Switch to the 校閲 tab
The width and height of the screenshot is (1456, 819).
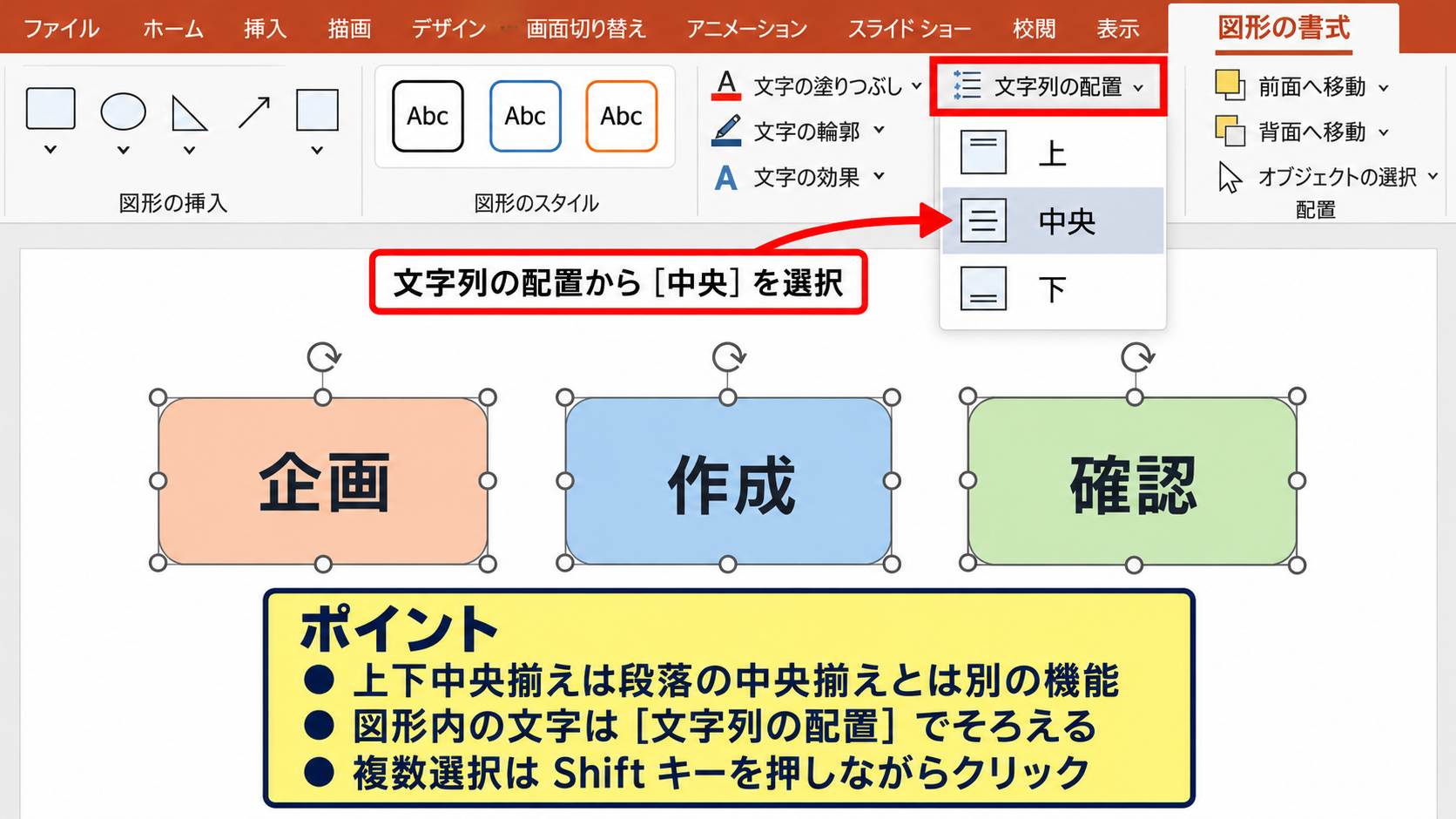click(1035, 29)
